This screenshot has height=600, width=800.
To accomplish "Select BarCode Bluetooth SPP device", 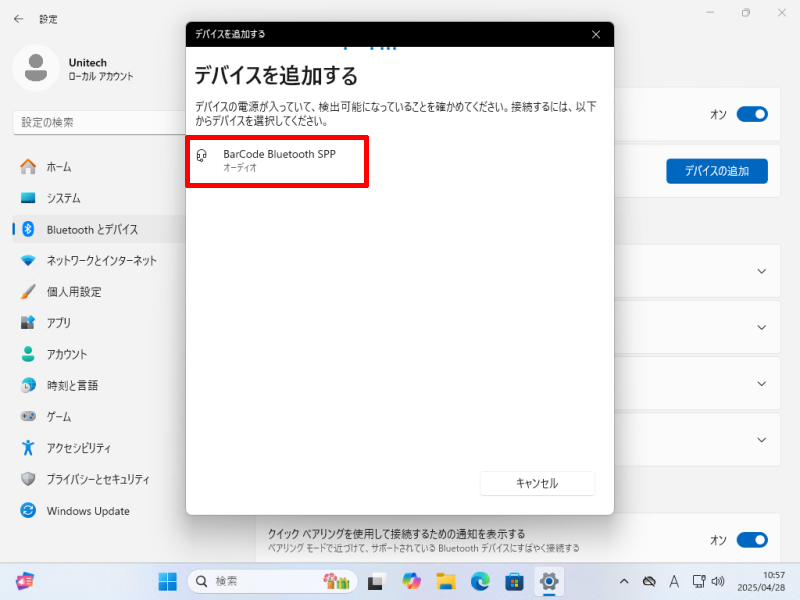I will click(x=277, y=161).
